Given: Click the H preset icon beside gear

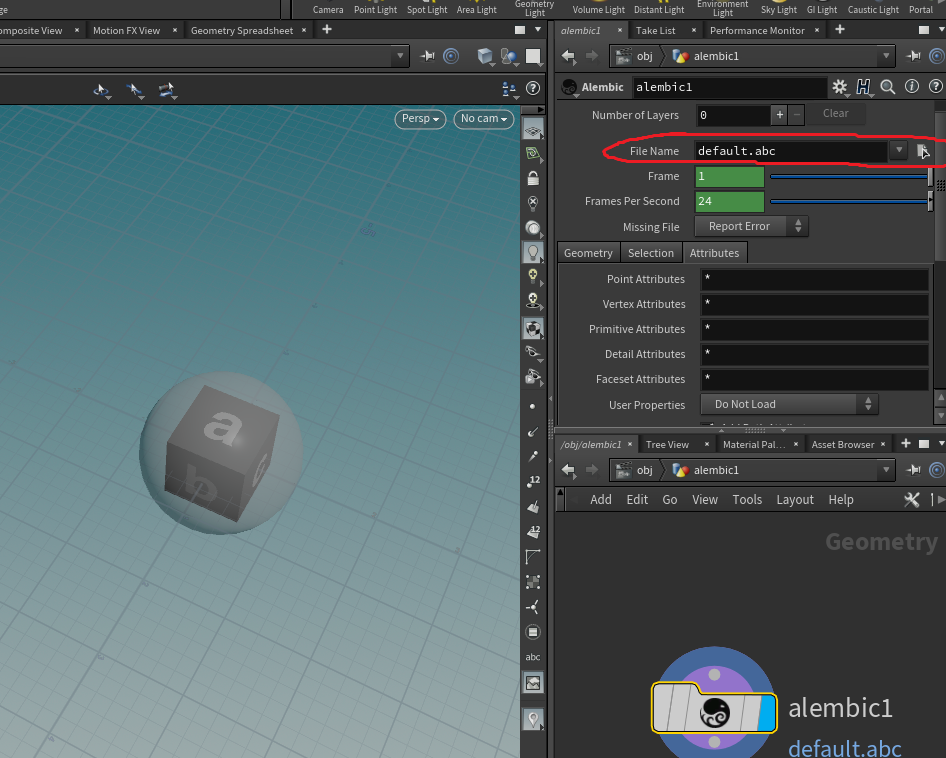Looking at the screenshot, I should click(x=863, y=88).
